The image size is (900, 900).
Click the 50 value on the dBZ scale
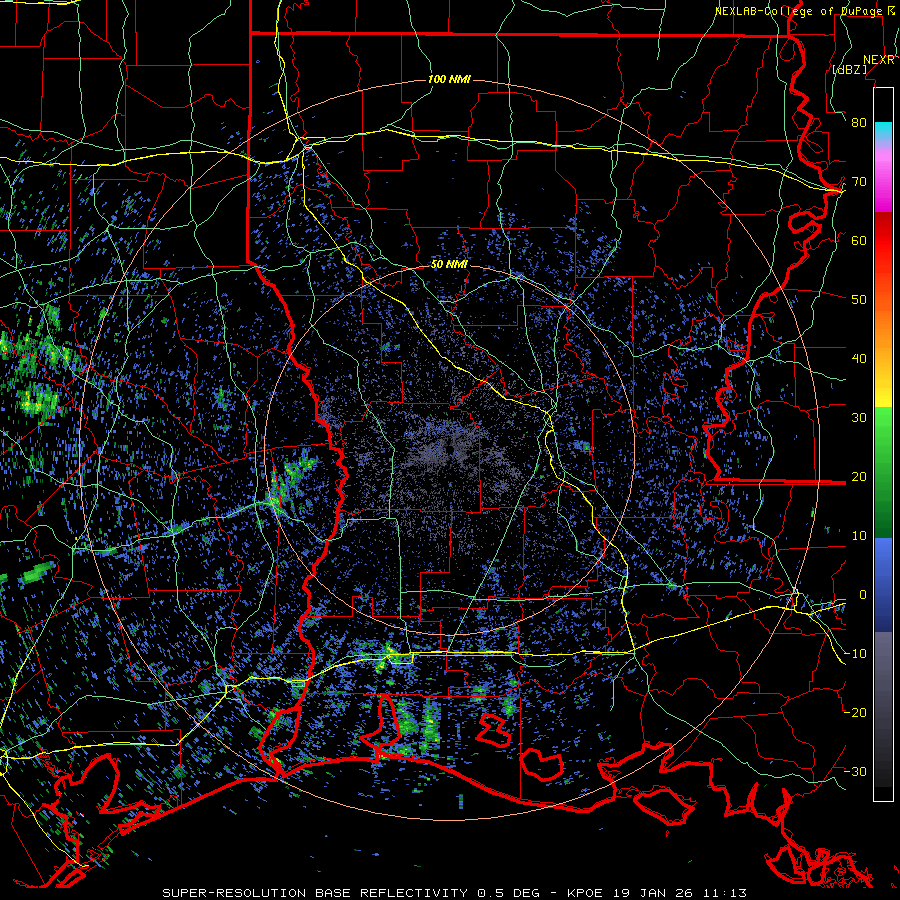coord(859,300)
